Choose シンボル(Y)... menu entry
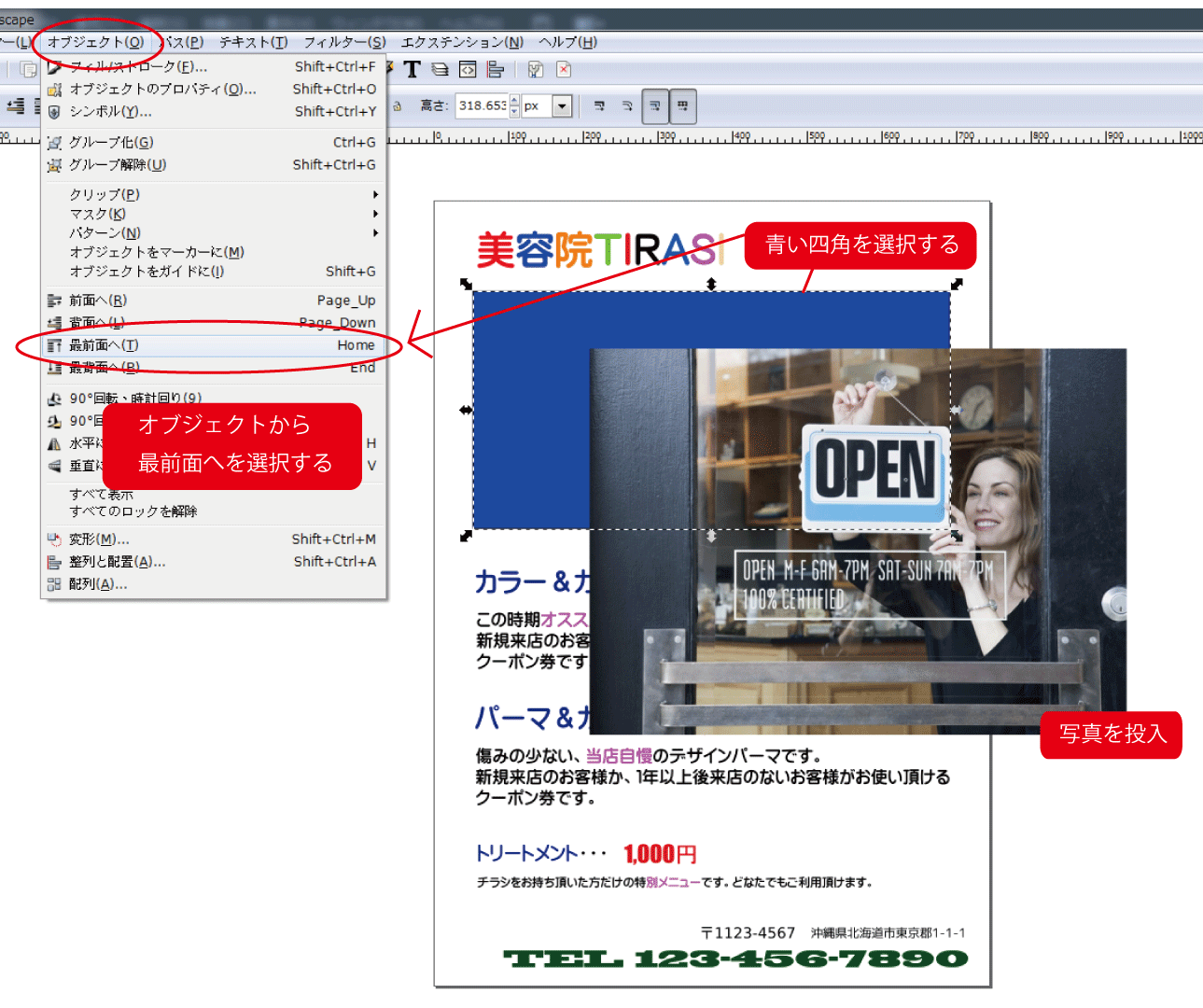 214,111
